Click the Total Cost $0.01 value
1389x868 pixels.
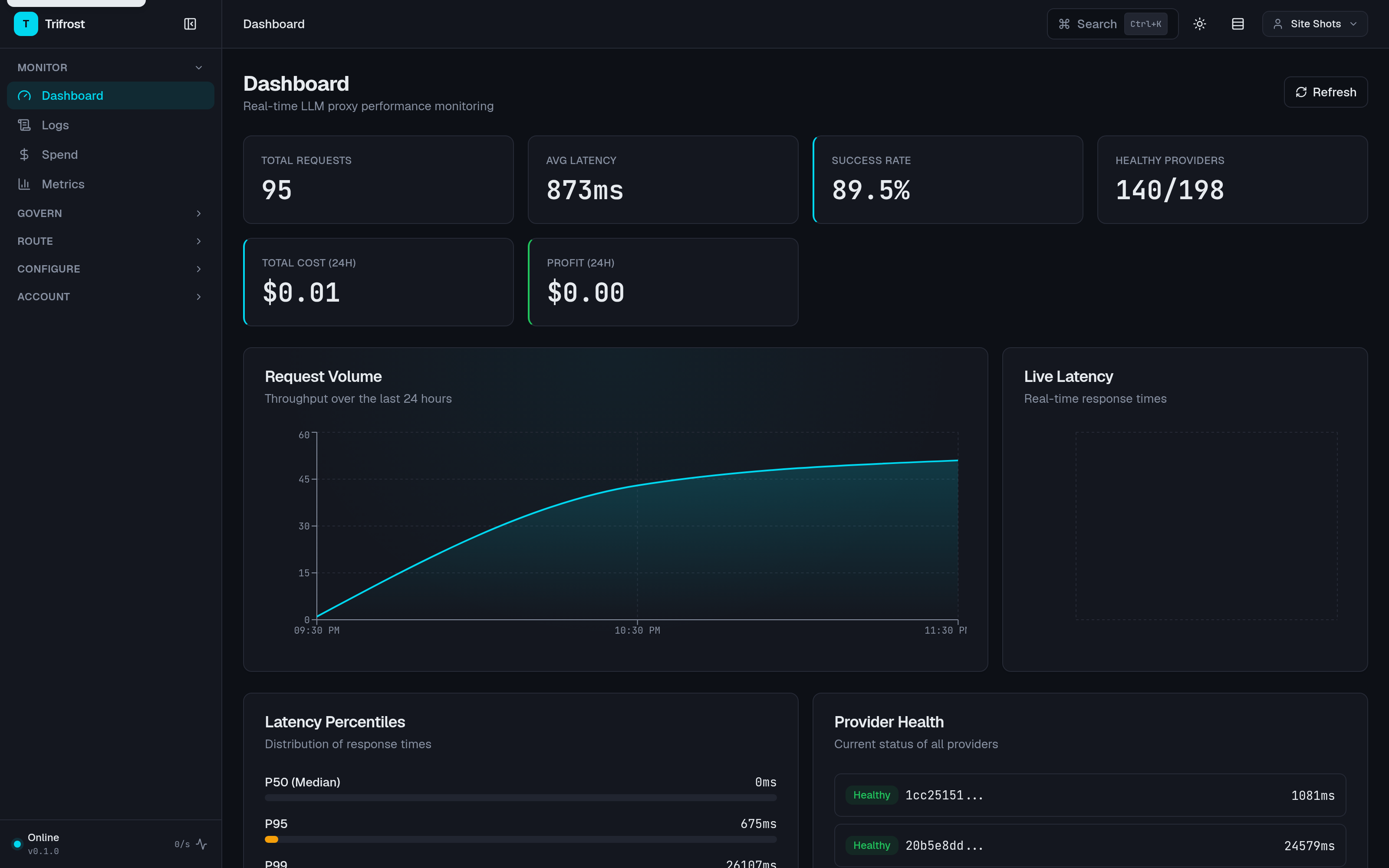[301, 293]
